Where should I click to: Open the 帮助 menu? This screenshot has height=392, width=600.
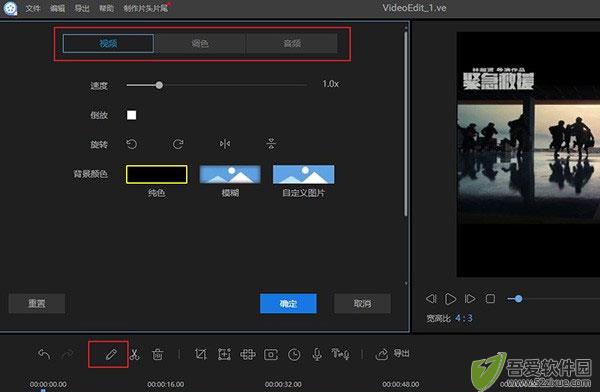[x=106, y=8]
